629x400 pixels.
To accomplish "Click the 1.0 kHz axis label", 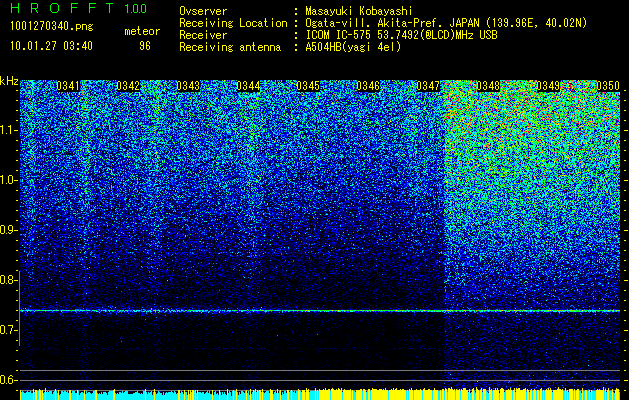I will point(9,181).
